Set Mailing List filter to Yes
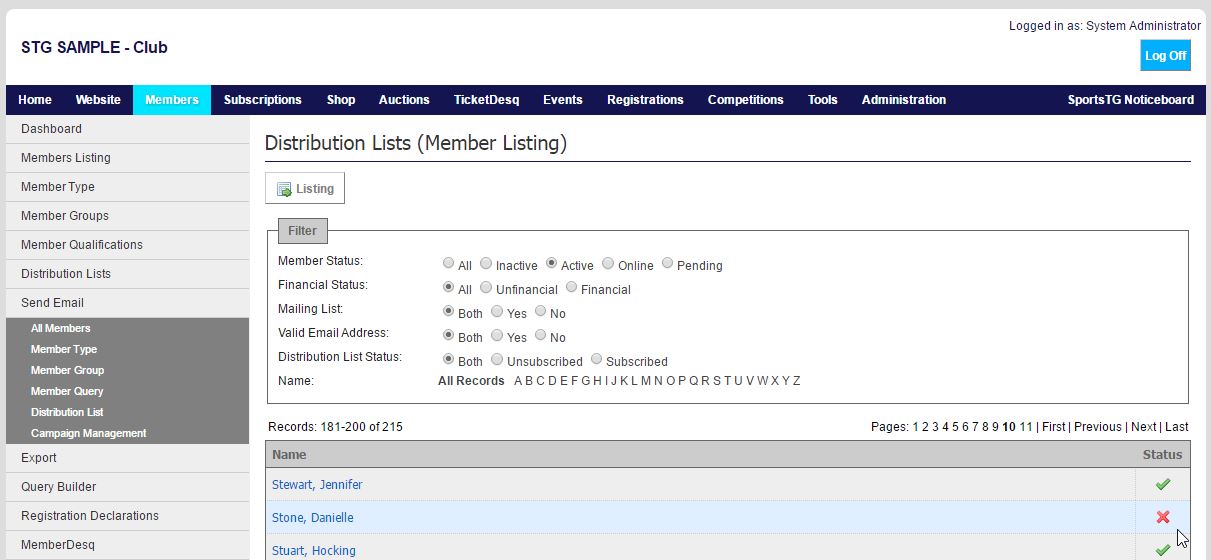This screenshot has height=560, width=1211. [x=497, y=312]
